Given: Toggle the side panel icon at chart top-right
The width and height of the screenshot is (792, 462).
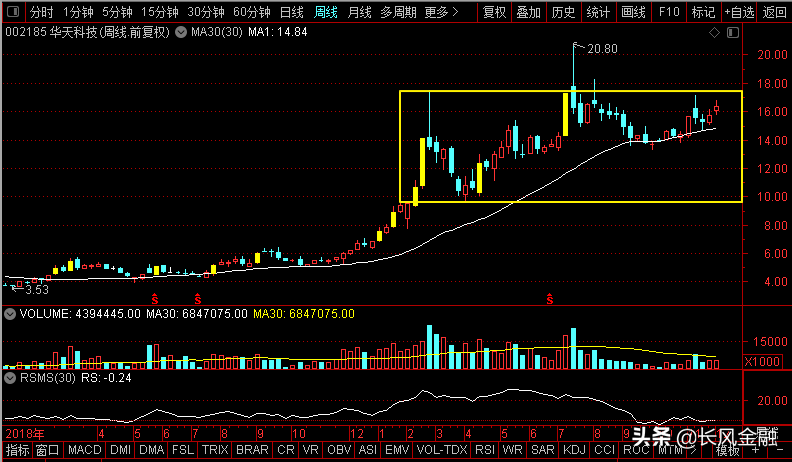Looking at the screenshot, I should 733,33.
